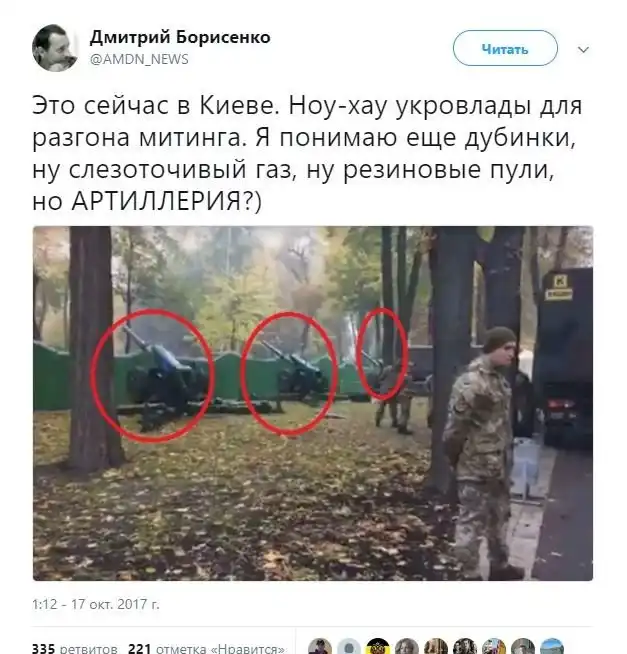
Task: Open the sixth liker avatar in row
Action: click(x=465, y=646)
